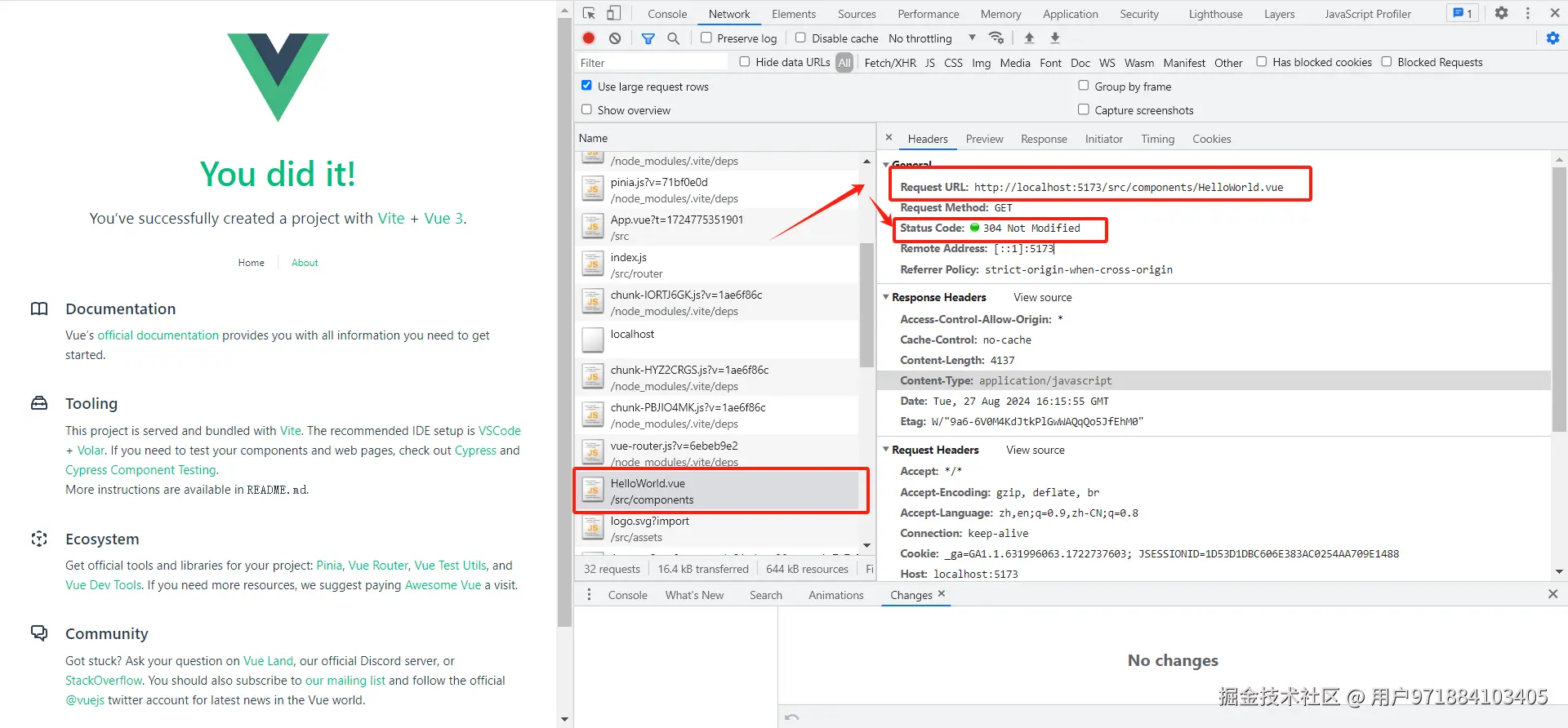The image size is (1568, 728).
Task: Open the Sources tab
Action: 857,14
